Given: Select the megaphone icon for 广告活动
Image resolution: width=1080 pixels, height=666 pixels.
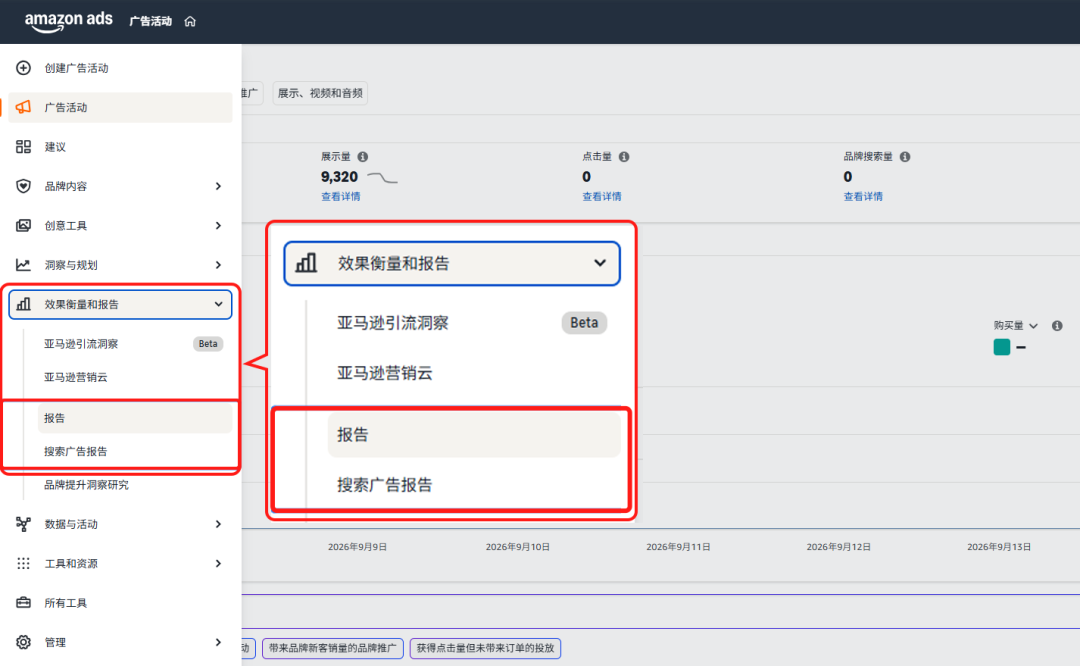Looking at the screenshot, I should pos(23,107).
